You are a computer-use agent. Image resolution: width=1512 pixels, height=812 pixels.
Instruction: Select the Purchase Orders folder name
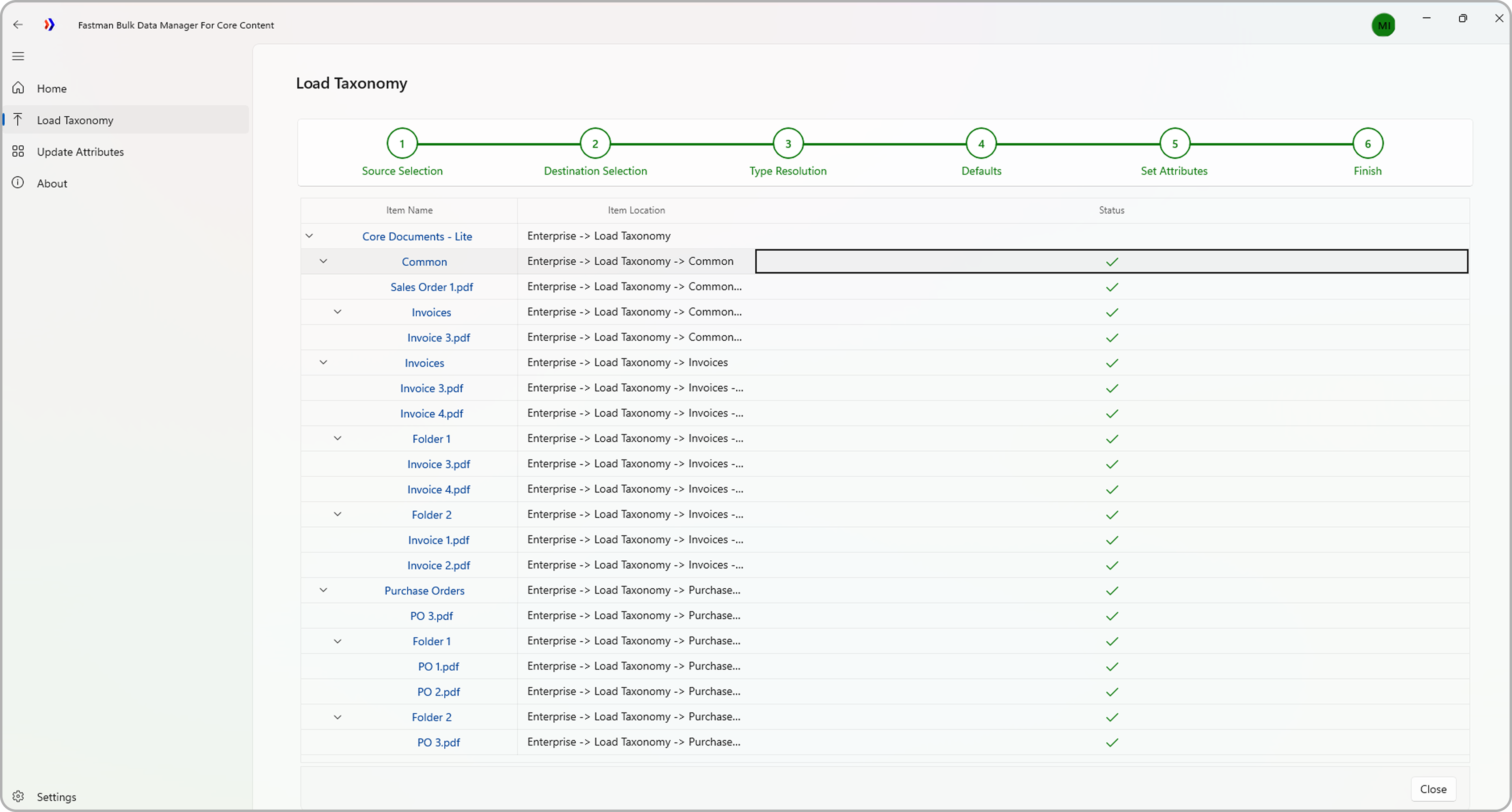pyautogui.click(x=424, y=591)
